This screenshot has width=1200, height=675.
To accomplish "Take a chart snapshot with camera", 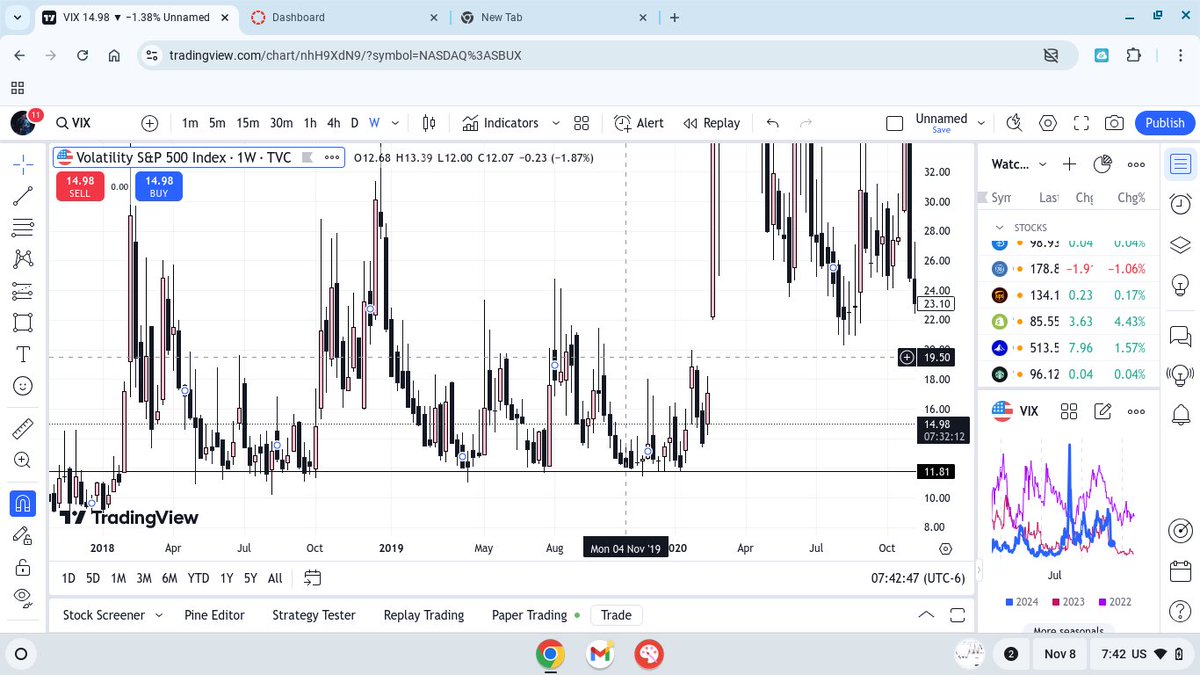I will (x=1114, y=123).
